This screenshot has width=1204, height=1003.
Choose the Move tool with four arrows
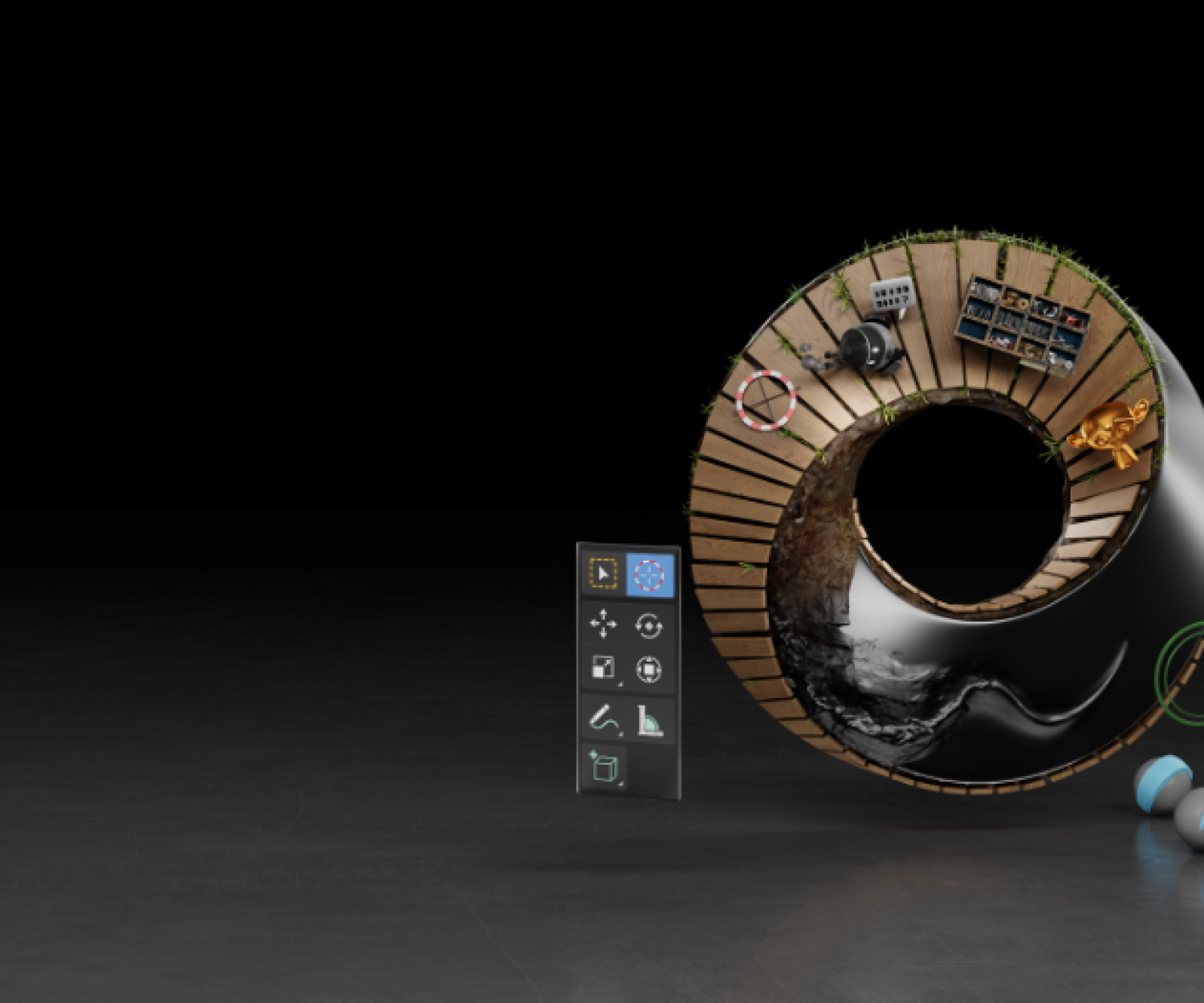pos(603,623)
